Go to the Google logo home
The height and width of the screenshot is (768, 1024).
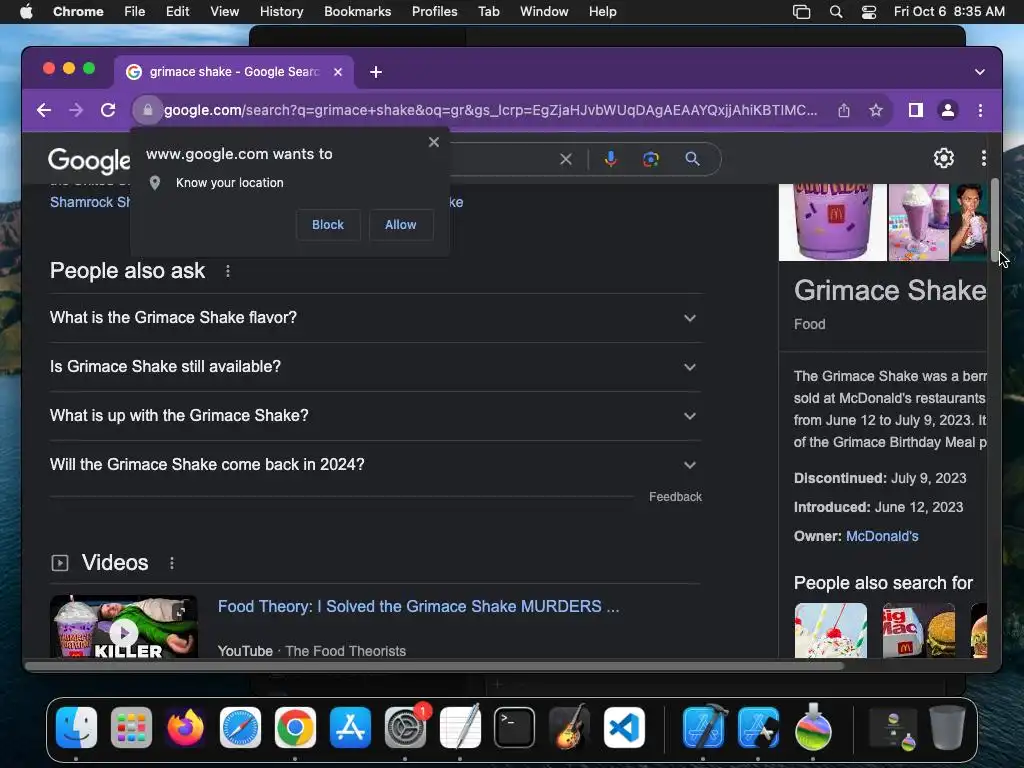click(89, 160)
